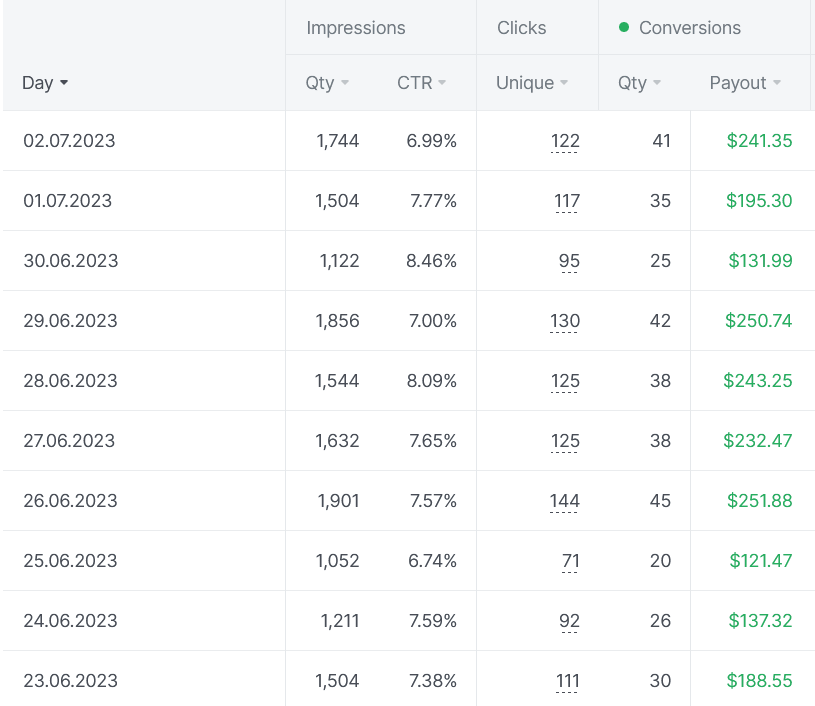Image resolution: width=815 pixels, height=706 pixels.
Task: Sort table by the Day column
Action: pos(45,83)
